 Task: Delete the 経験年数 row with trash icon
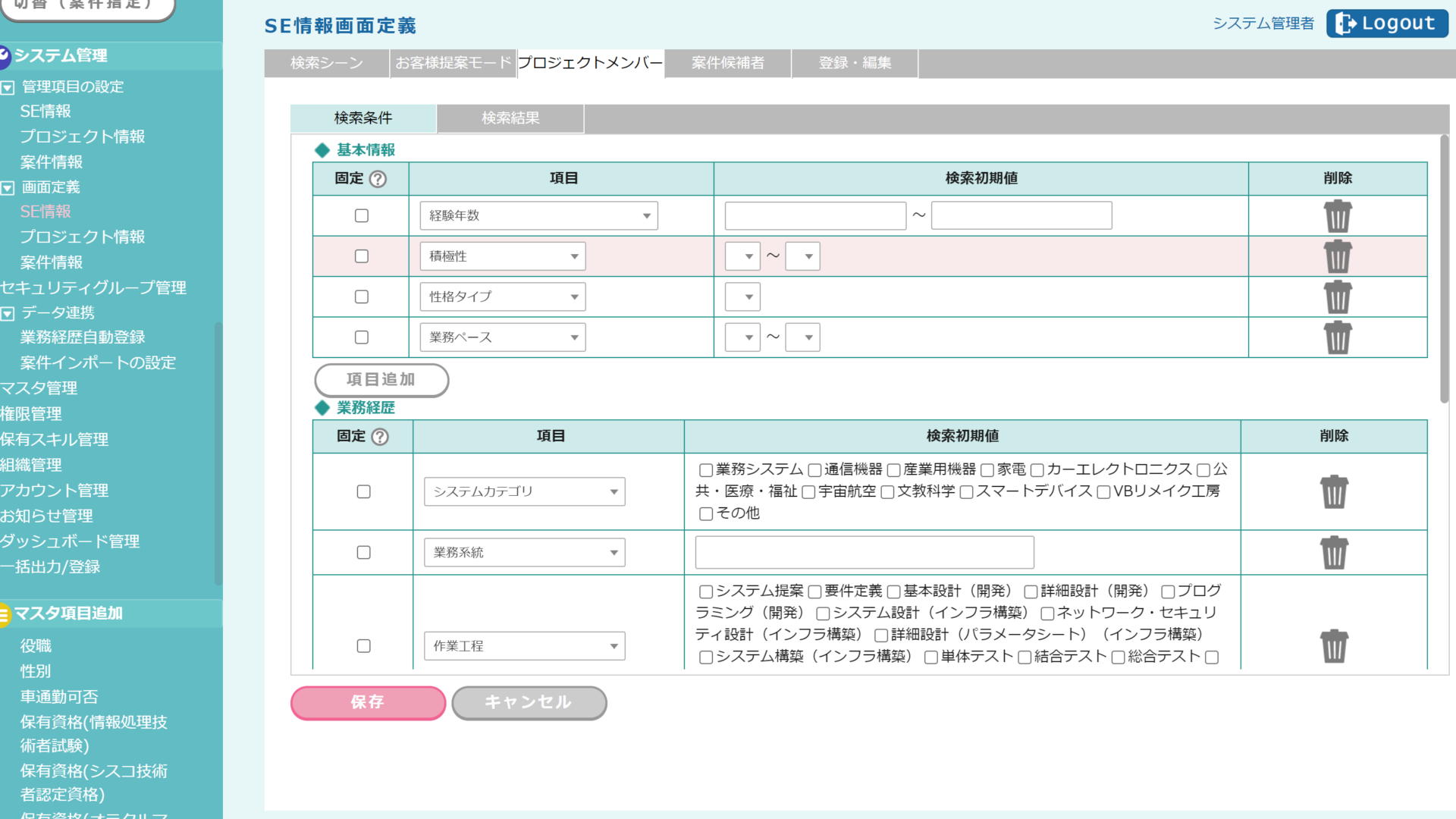pyautogui.click(x=1338, y=216)
